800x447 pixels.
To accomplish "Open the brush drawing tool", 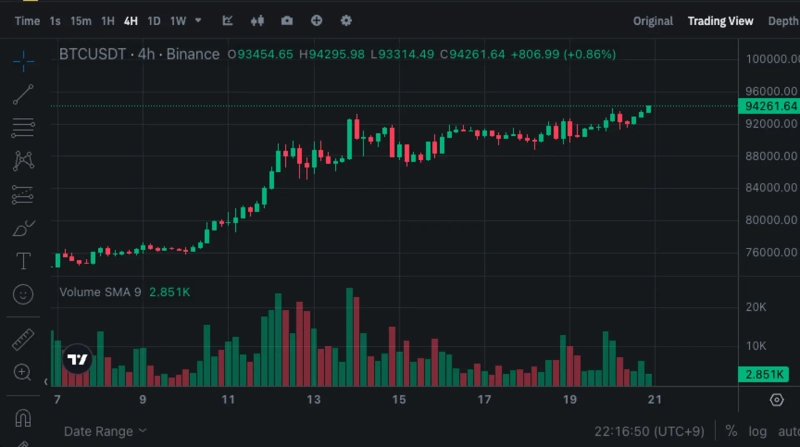I will click(24, 229).
